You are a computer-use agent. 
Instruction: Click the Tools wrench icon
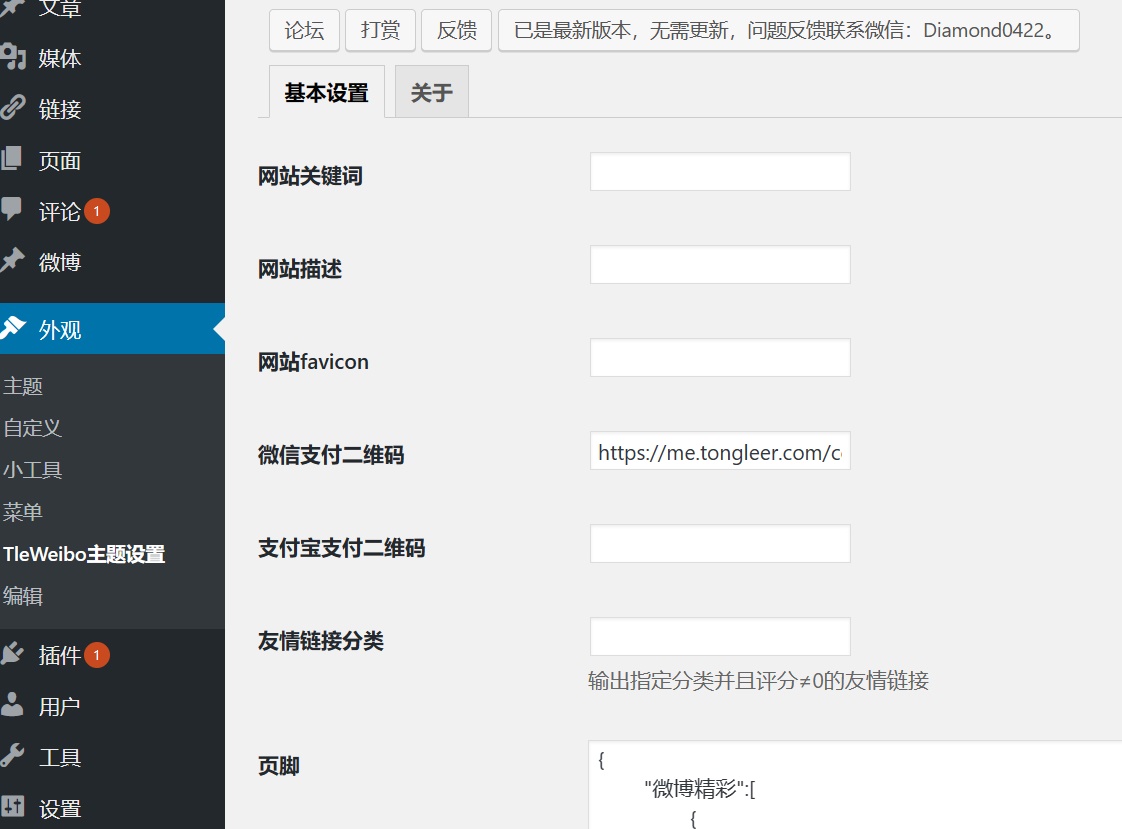(12, 757)
